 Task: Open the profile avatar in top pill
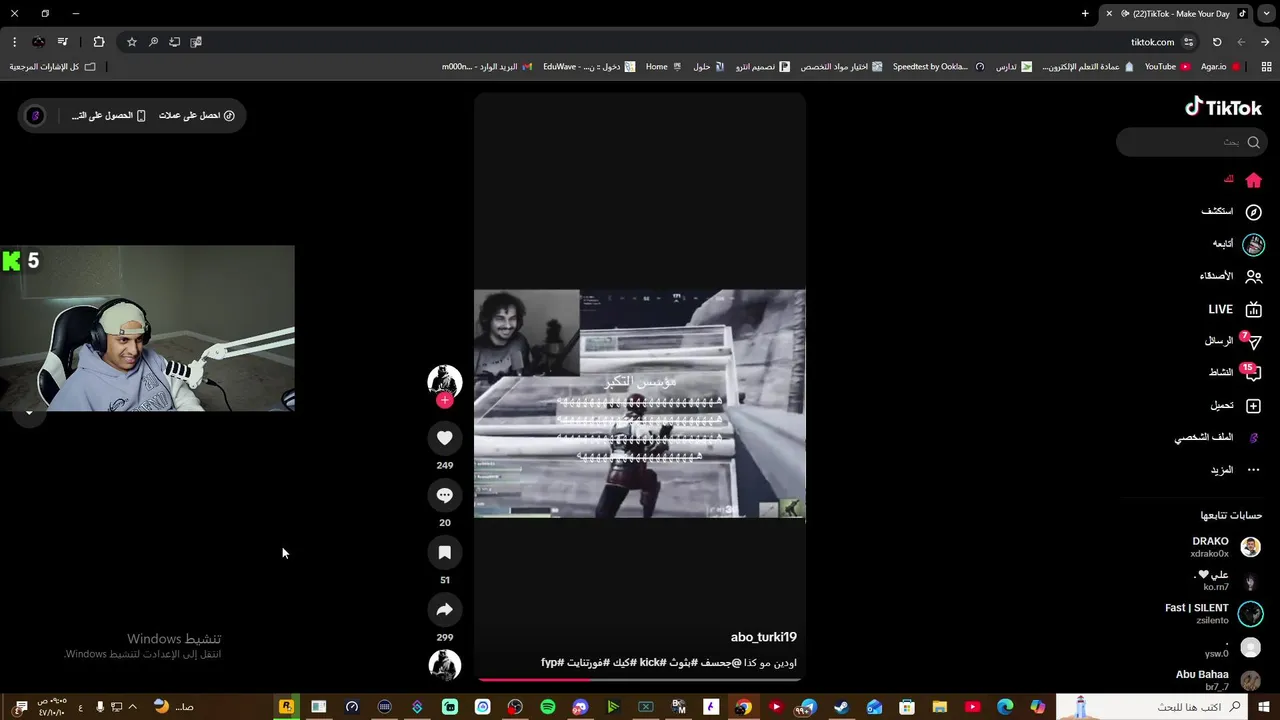click(x=35, y=116)
